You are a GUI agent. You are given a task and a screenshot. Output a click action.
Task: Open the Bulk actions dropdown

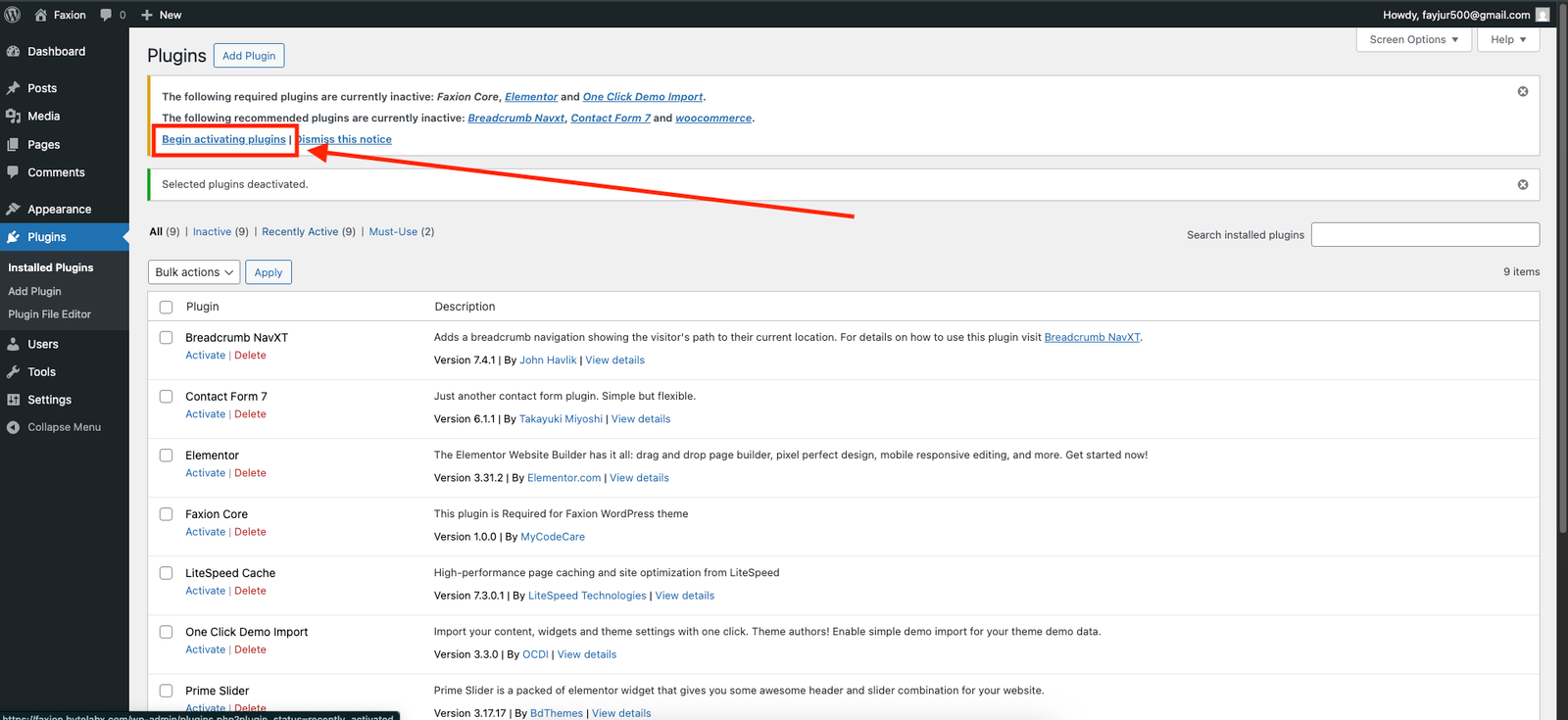[x=194, y=272]
